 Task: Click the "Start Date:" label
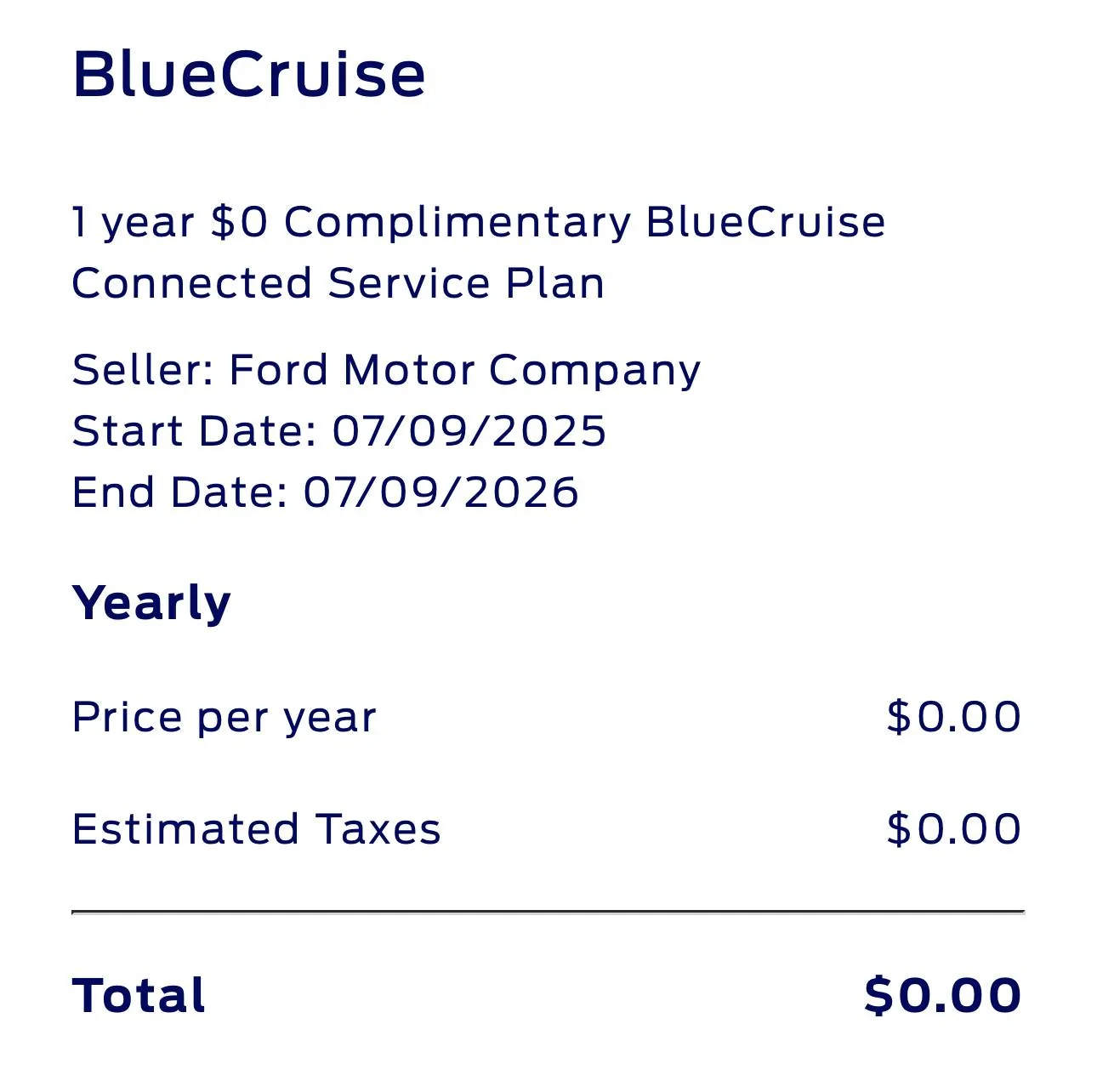pyautogui.click(x=195, y=431)
